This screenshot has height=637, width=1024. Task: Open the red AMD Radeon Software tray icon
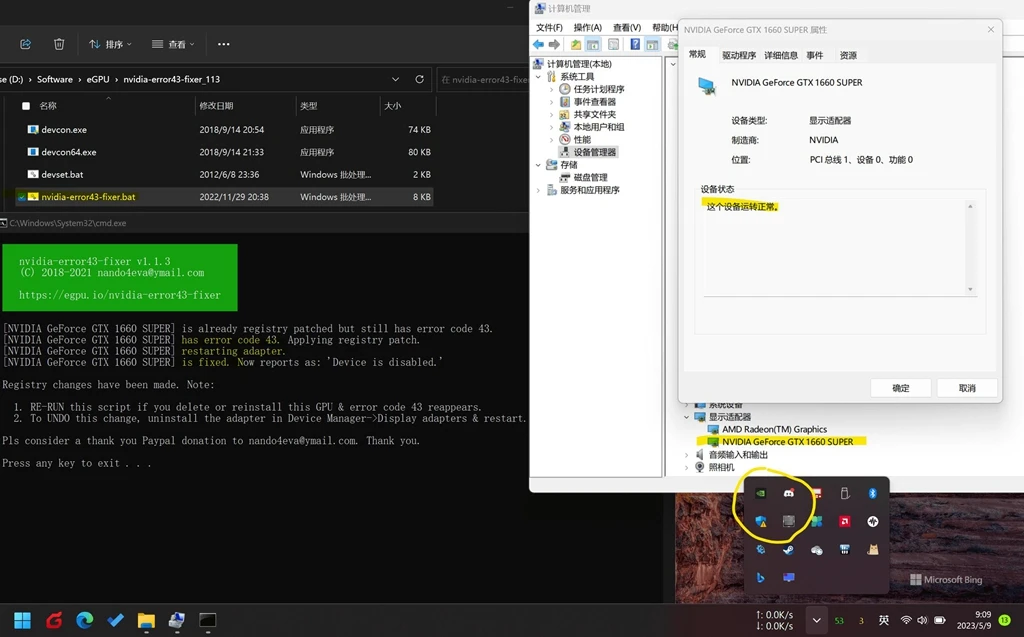pos(844,521)
